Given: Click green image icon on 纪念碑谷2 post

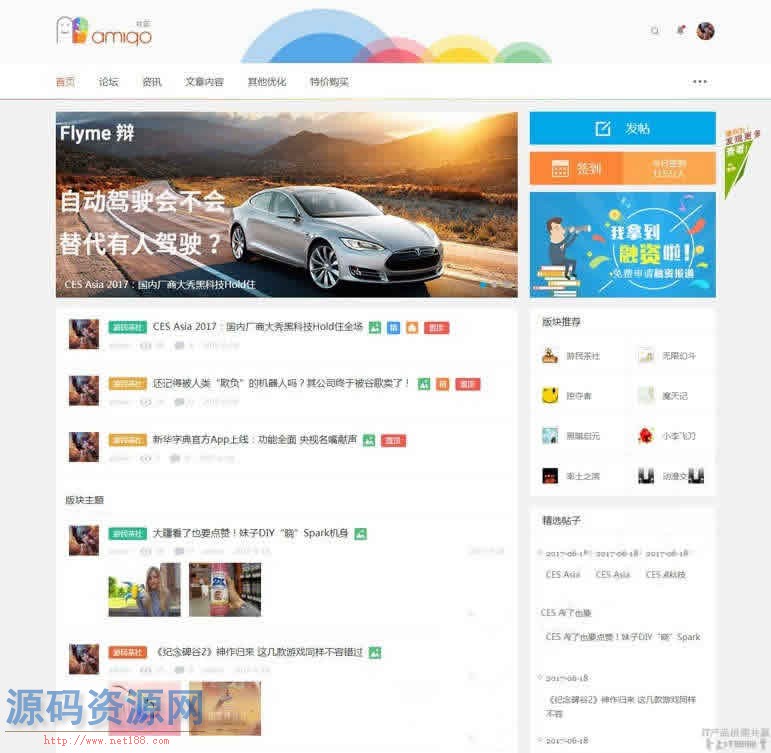Looking at the screenshot, I should [x=375, y=653].
